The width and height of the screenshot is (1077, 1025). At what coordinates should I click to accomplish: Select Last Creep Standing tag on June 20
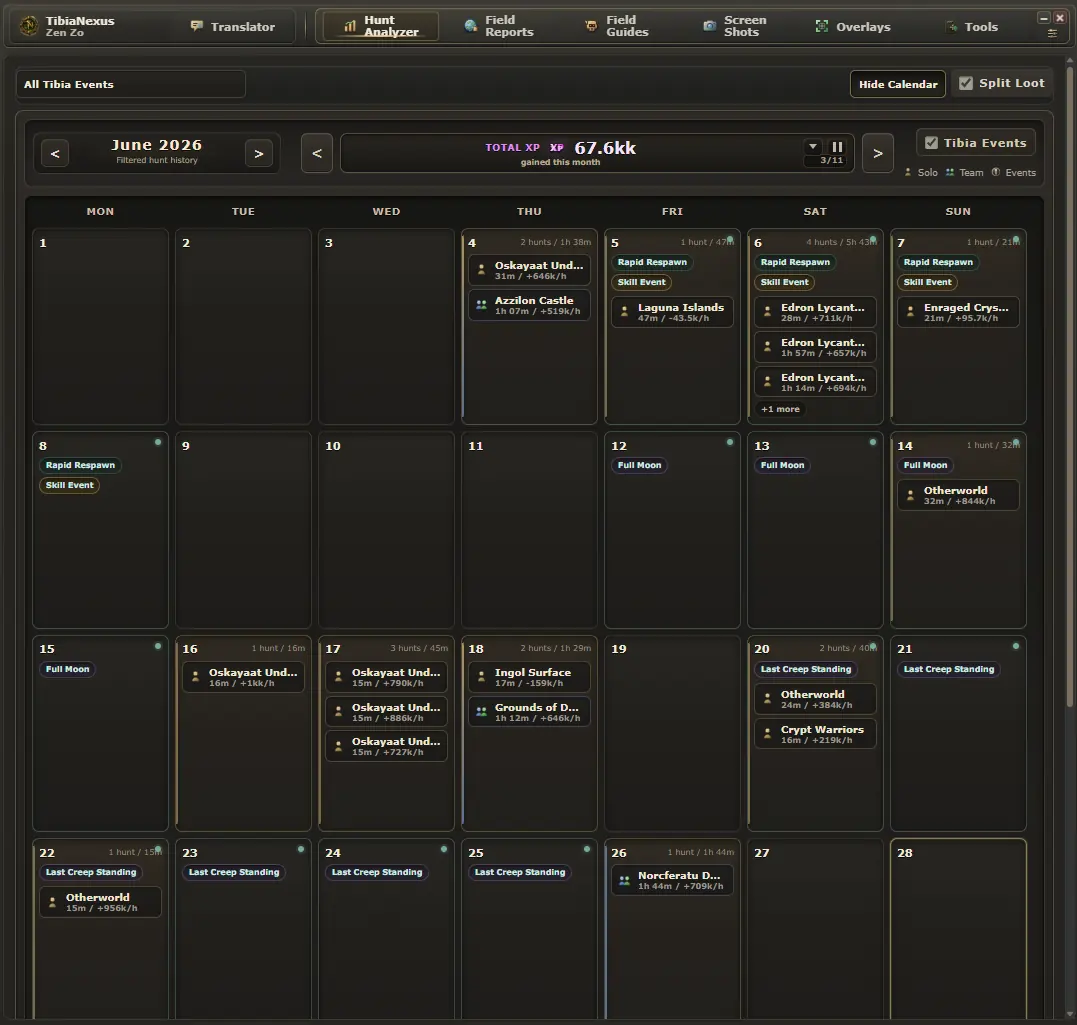(x=806, y=670)
